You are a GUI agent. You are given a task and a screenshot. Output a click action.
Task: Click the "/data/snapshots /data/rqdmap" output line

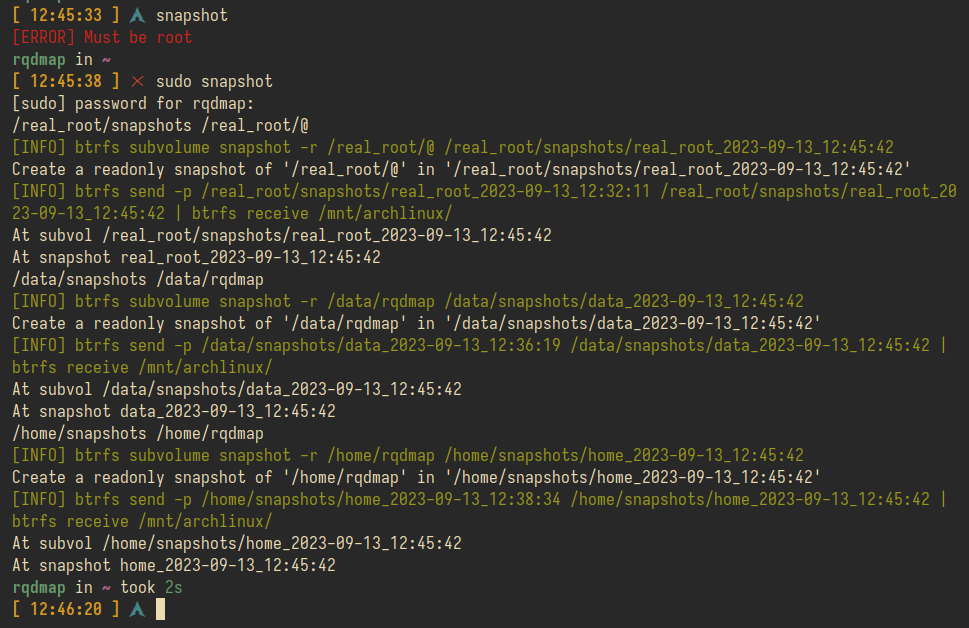click(138, 279)
